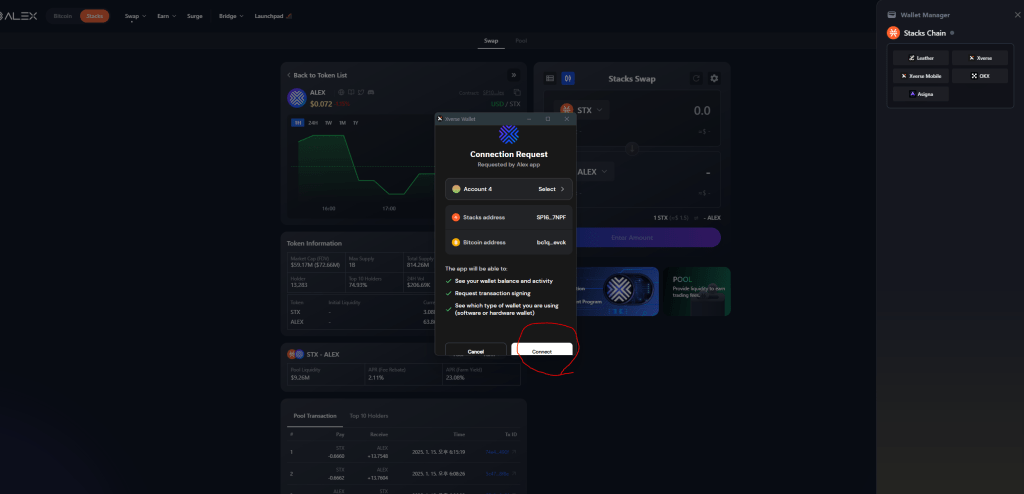This screenshot has width=1024, height=494.
Task: Switch to the Pool tab
Action: [x=521, y=41]
